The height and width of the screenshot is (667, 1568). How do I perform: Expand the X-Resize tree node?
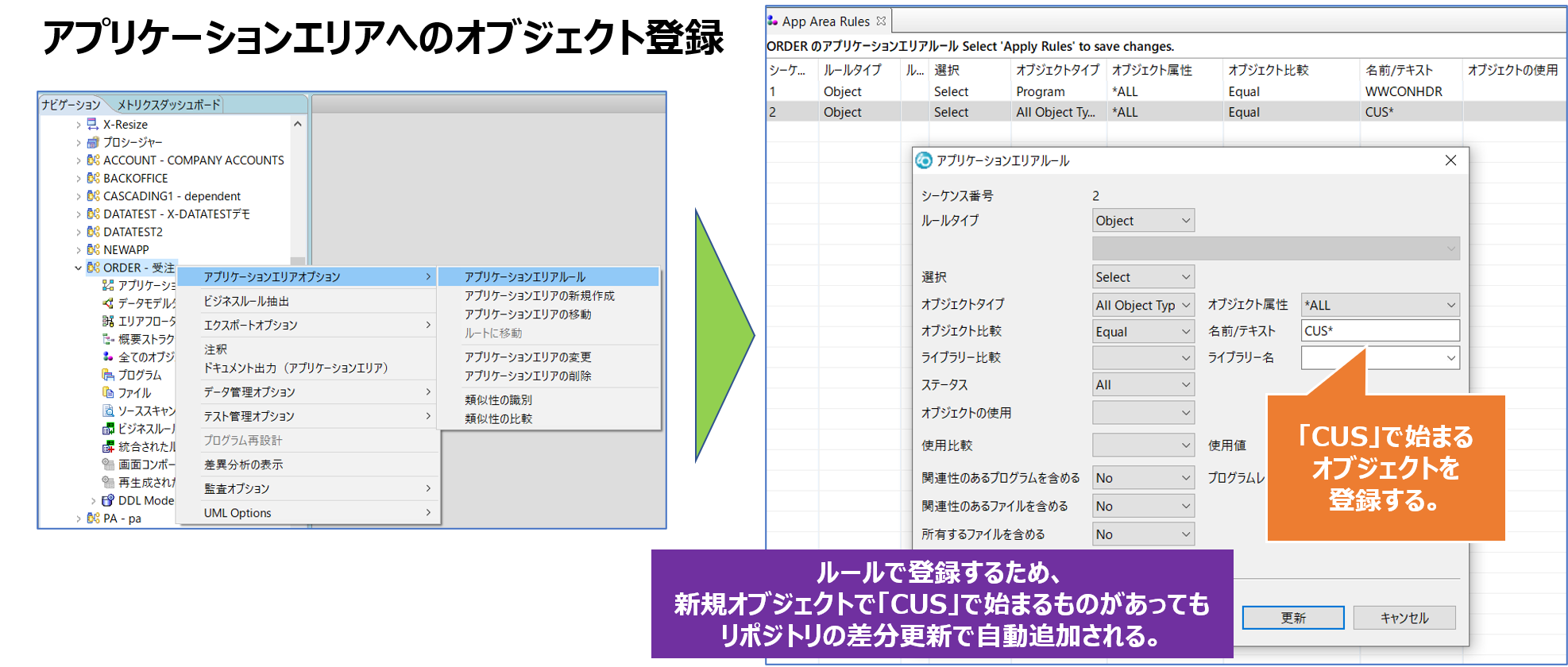(78, 125)
